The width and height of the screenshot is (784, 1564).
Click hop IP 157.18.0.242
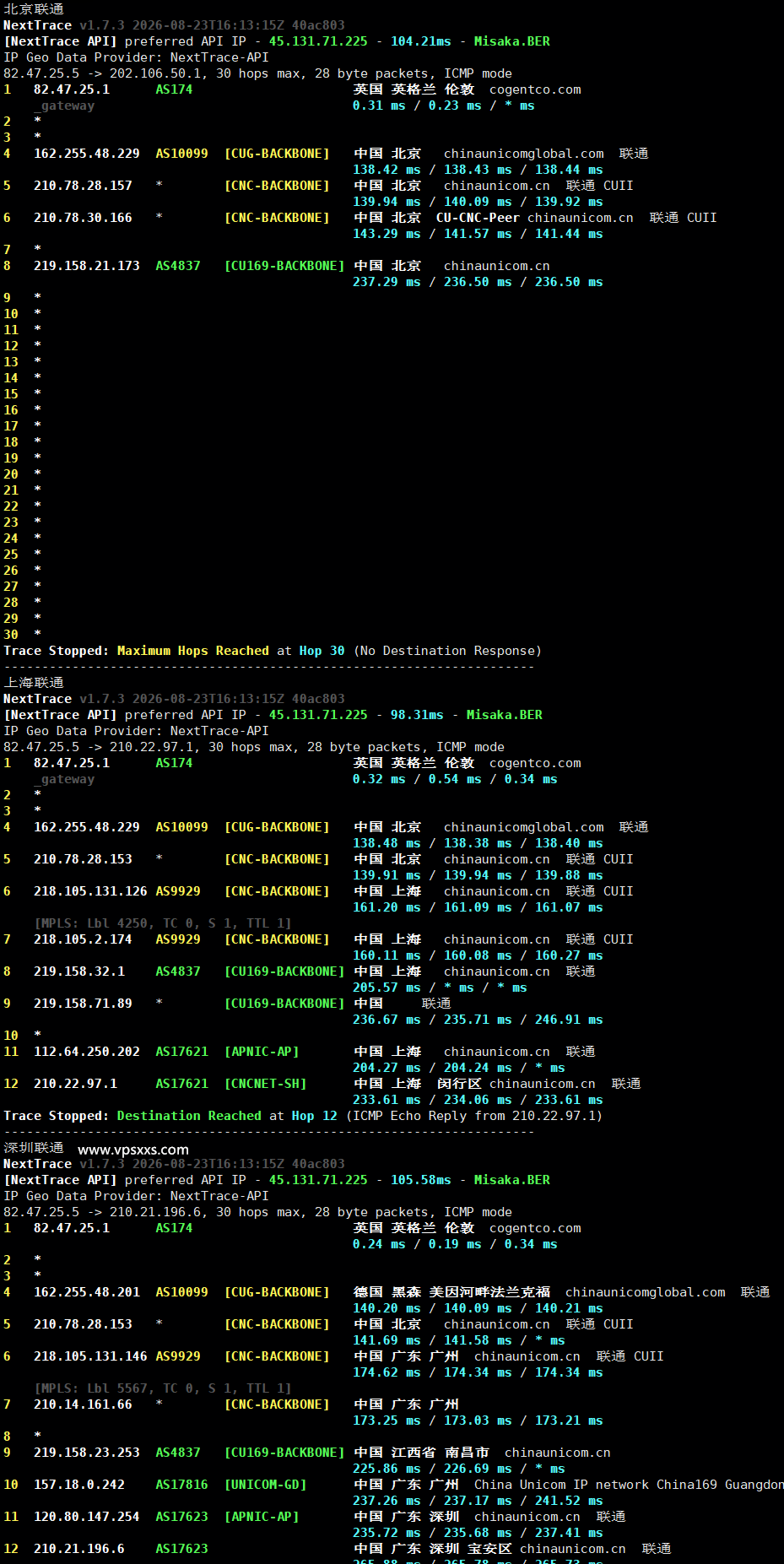[79, 1485]
